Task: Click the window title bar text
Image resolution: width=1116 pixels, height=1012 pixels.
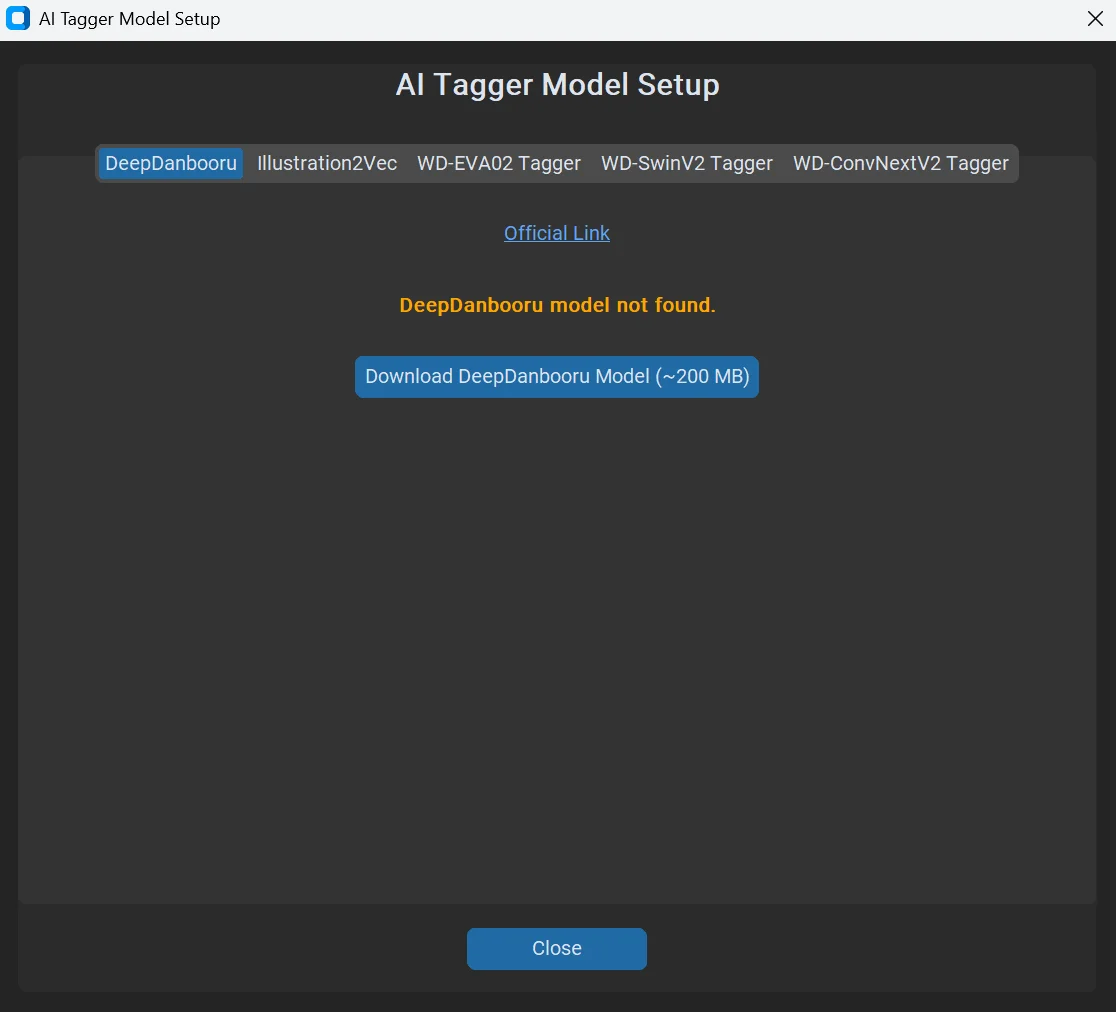Action: point(130,19)
